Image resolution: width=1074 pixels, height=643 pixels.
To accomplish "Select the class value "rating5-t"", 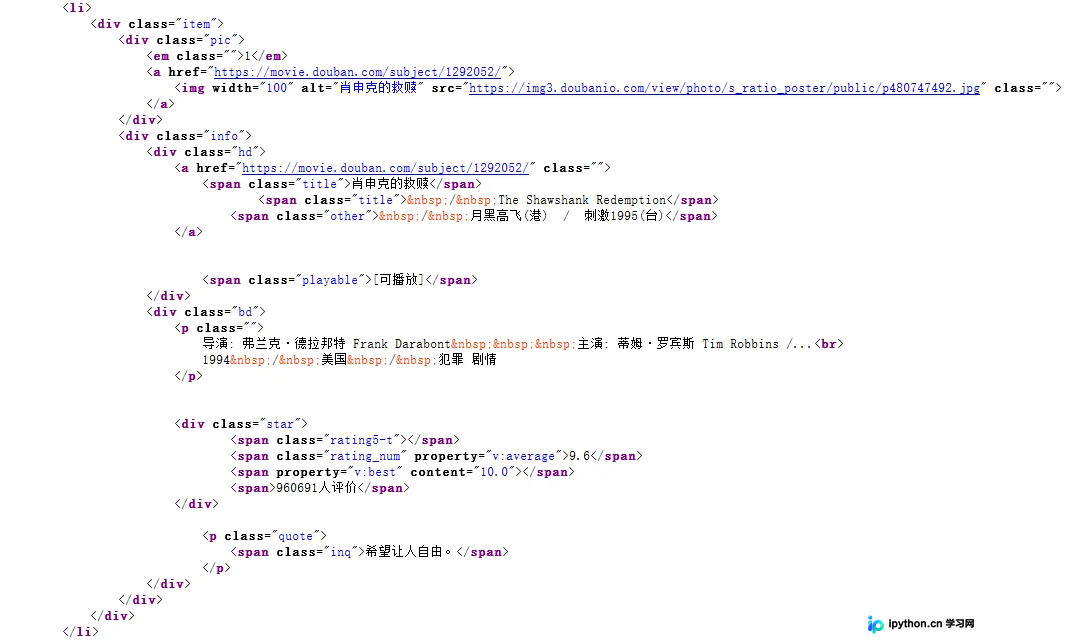I will tap(361, 440).
